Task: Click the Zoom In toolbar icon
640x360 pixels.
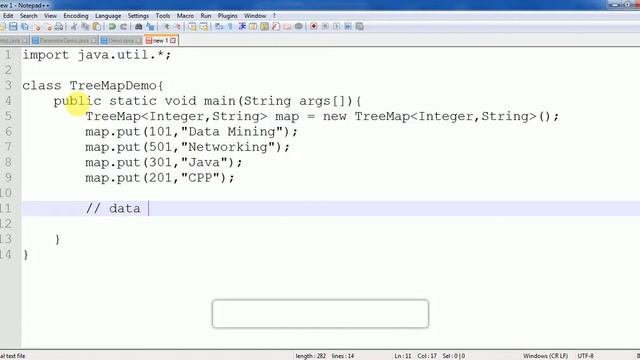Action: pos(167,27)
